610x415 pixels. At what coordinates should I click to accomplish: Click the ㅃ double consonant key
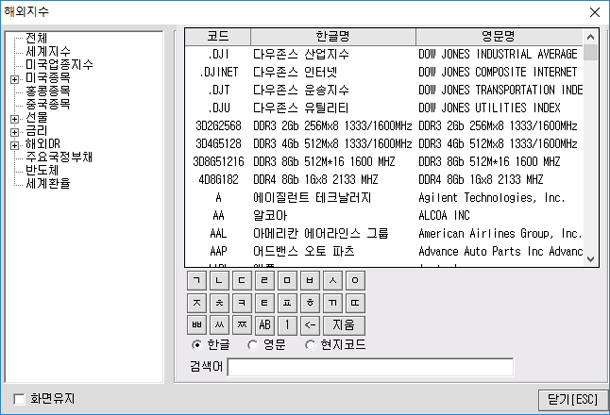196,326
